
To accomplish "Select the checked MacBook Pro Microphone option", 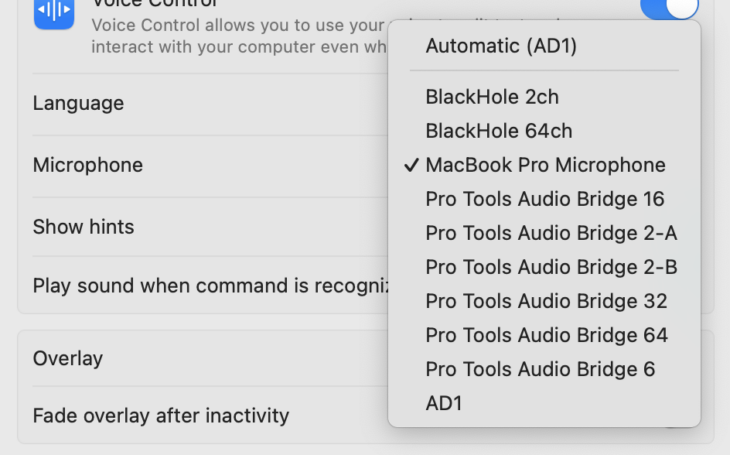I will click(545, 165).
